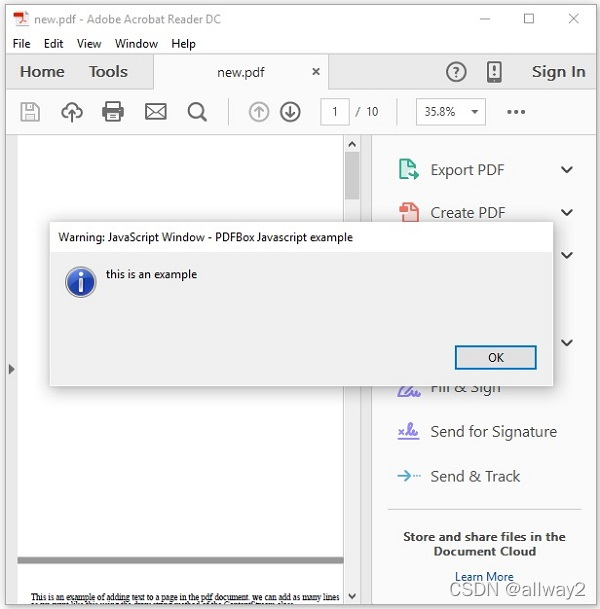Click the Acrobat PDF title bar icon
Screen dimensions: 600x609
pos(21,19)
